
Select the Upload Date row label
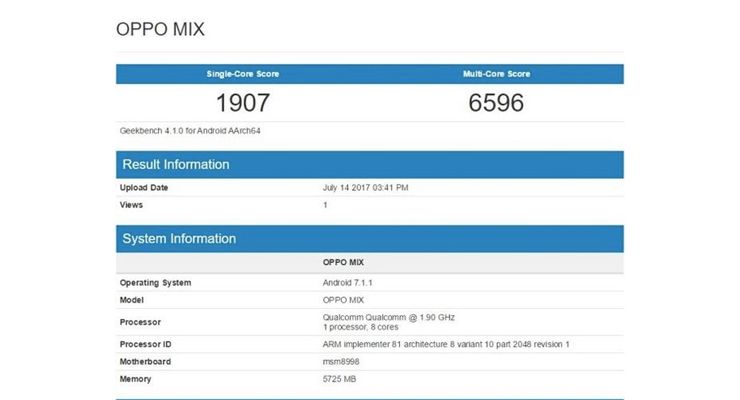[144, 187]
